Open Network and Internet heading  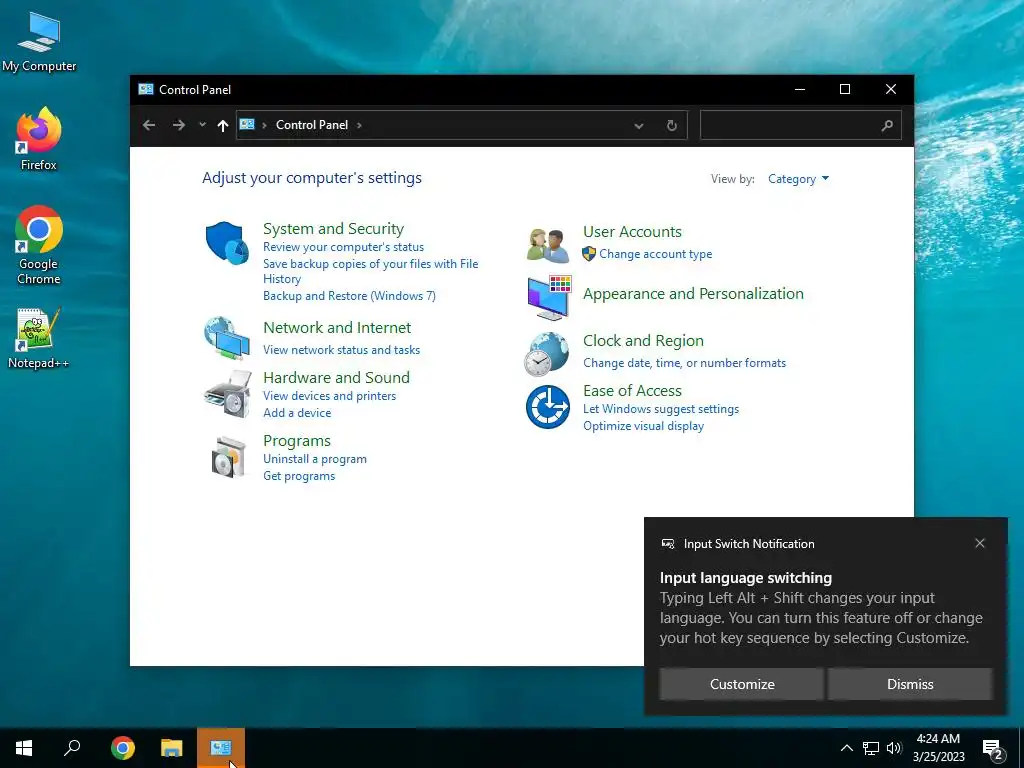[x=337, y=328]
